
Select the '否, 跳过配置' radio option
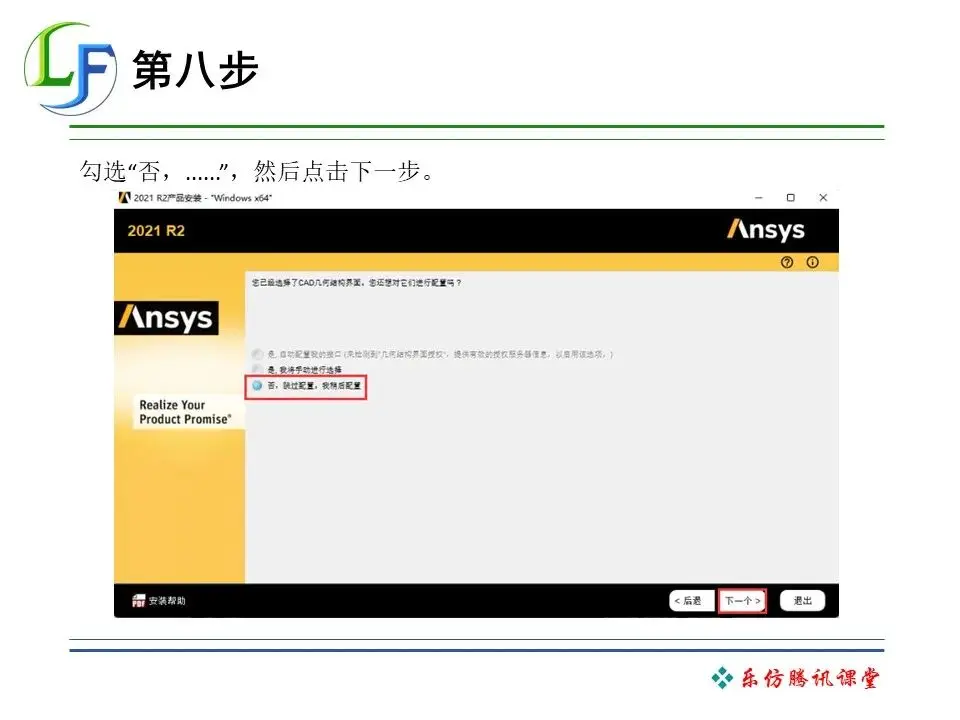point(257,385)
